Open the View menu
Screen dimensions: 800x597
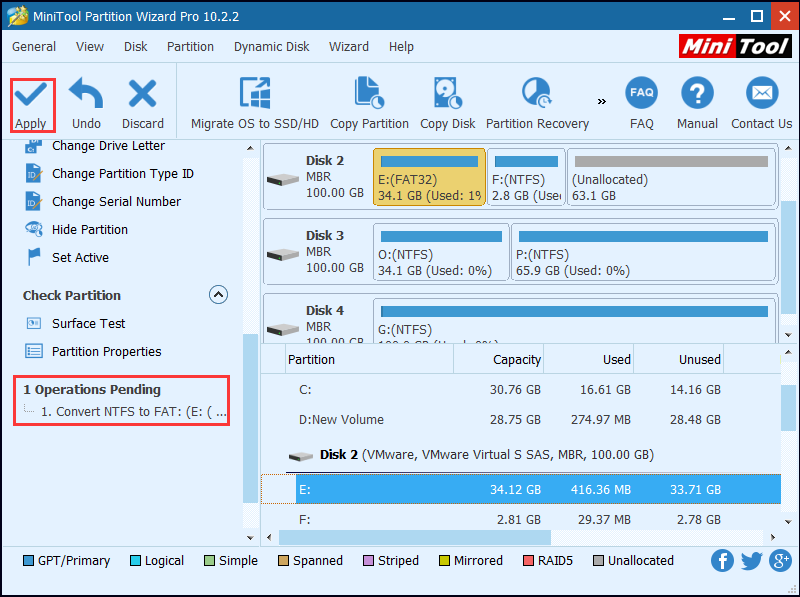[90, 46]
